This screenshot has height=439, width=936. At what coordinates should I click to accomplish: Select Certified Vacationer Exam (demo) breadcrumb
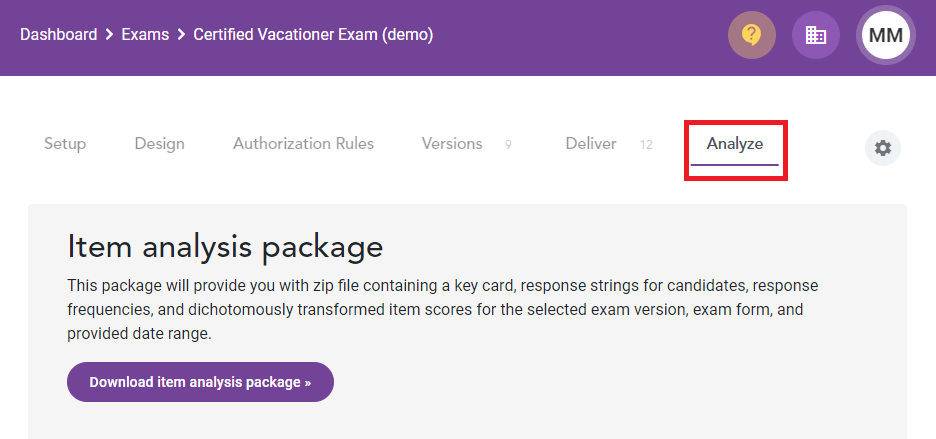[x=313, y=35]
